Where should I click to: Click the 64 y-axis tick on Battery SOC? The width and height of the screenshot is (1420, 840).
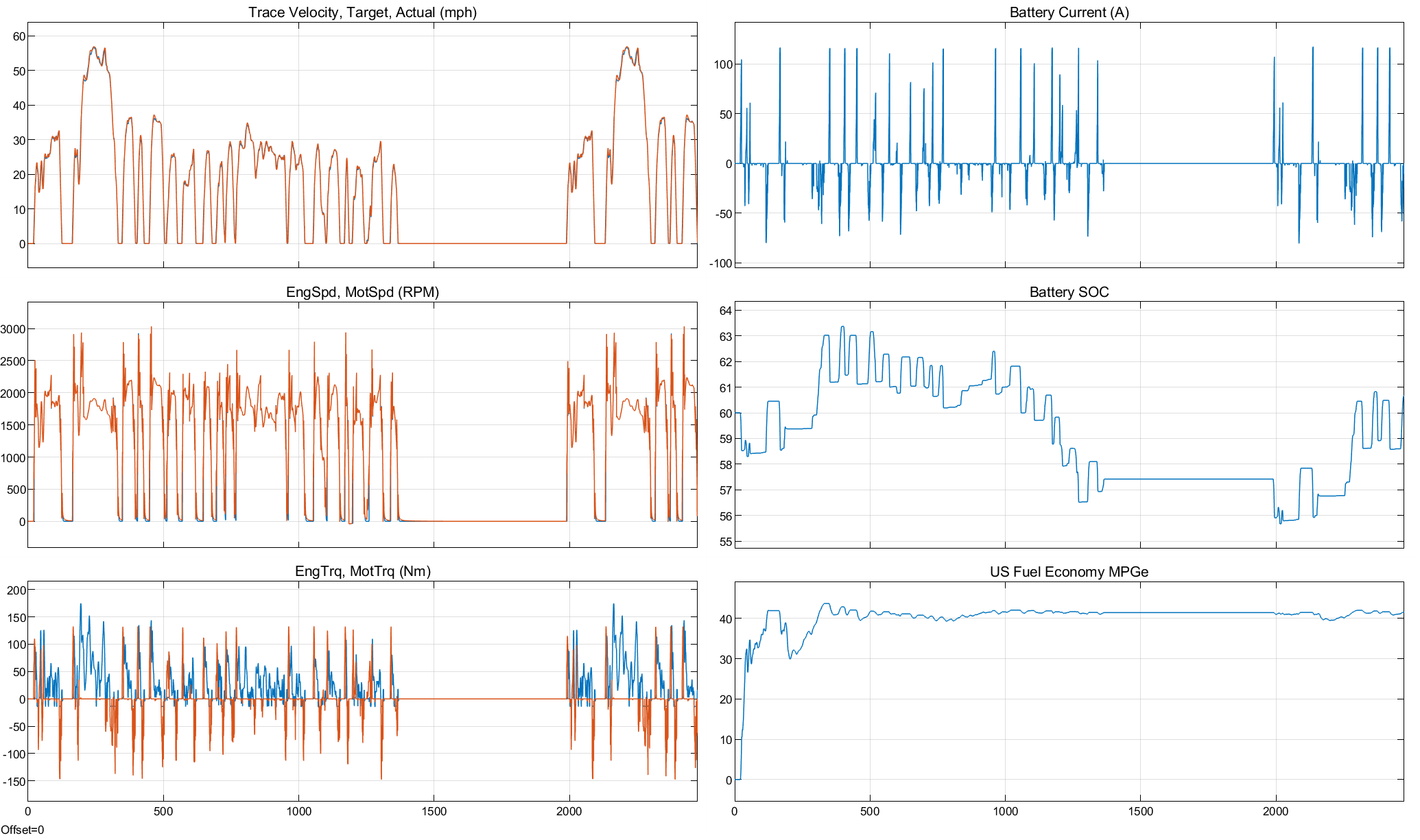point(725,311)
